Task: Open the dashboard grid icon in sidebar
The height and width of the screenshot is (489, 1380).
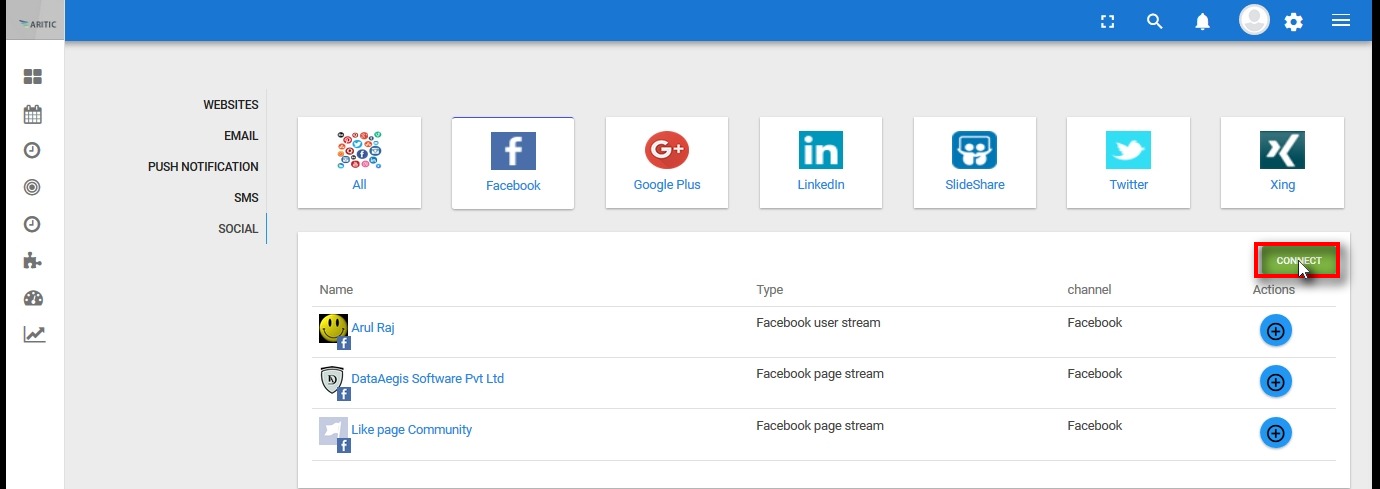Action: coord(33,77)
